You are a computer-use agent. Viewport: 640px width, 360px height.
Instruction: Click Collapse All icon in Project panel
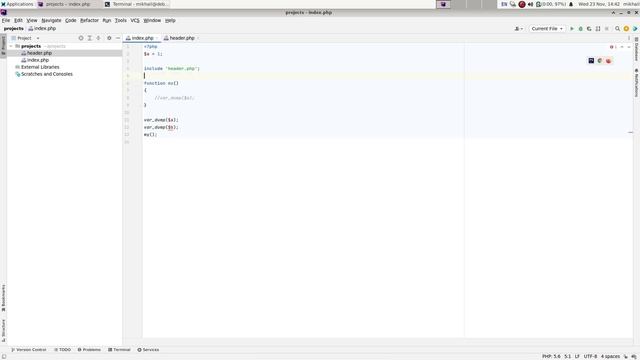tap(98, 38)
